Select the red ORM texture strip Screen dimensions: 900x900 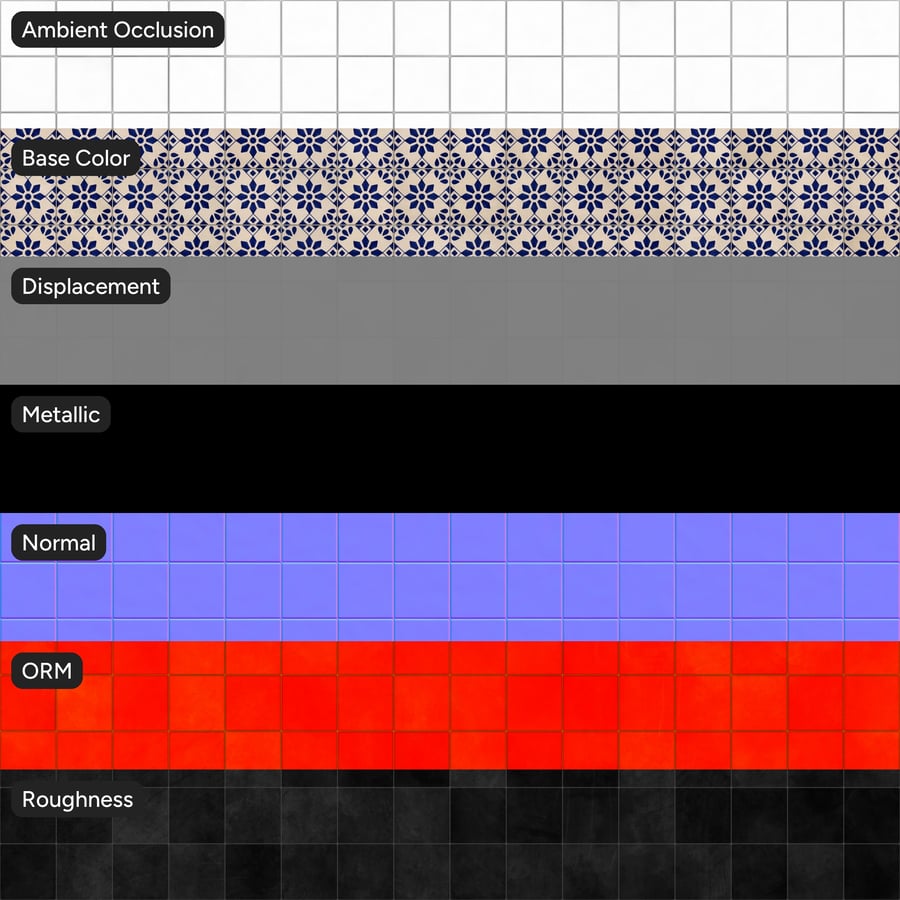[450, 705]
